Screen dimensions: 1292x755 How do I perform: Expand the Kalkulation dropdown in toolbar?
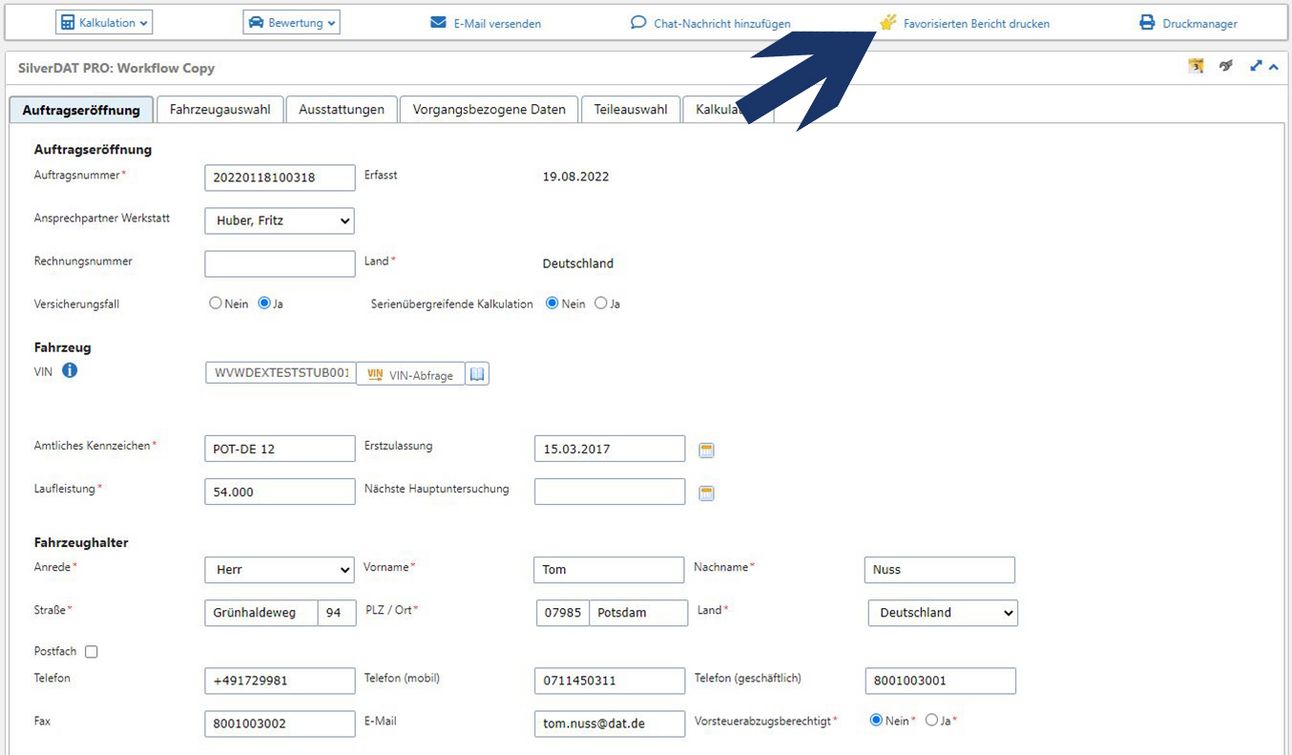[x=104, y=23]
